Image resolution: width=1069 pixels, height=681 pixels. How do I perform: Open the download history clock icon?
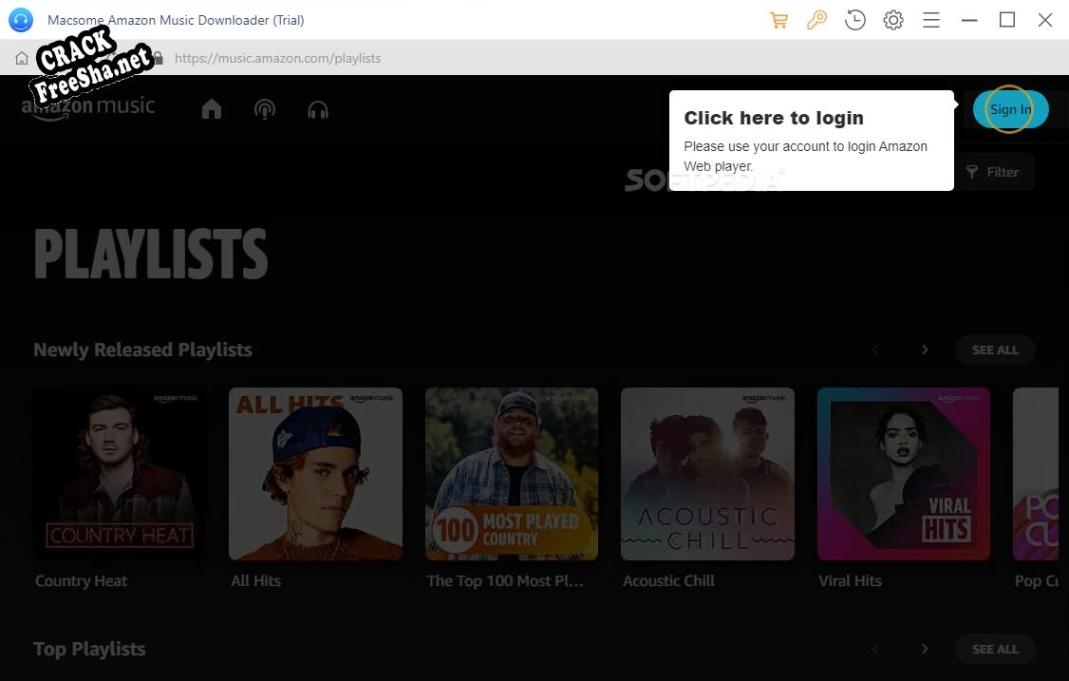point(855,20)
